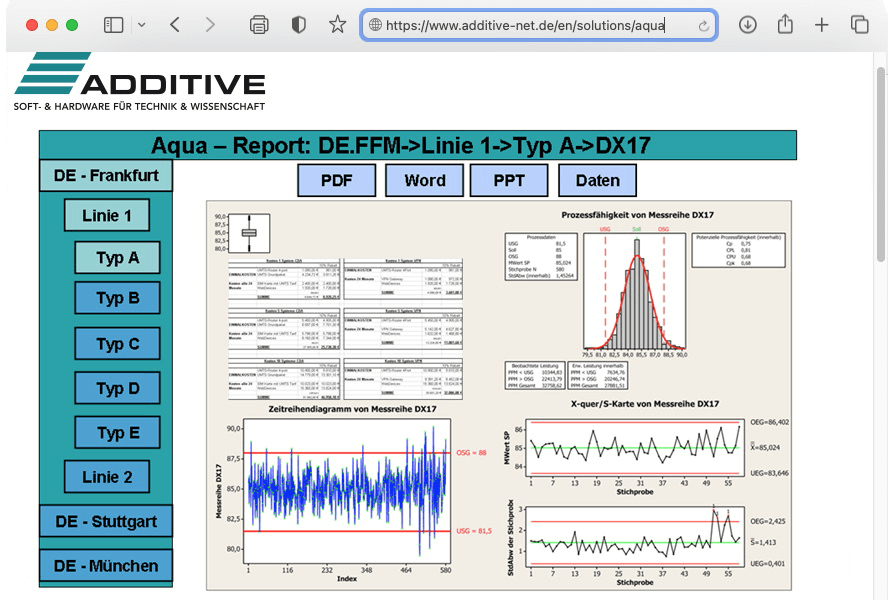Click the 'OEG=86,402' label
This screenshot has width=894, height=600.
(770, 422)
